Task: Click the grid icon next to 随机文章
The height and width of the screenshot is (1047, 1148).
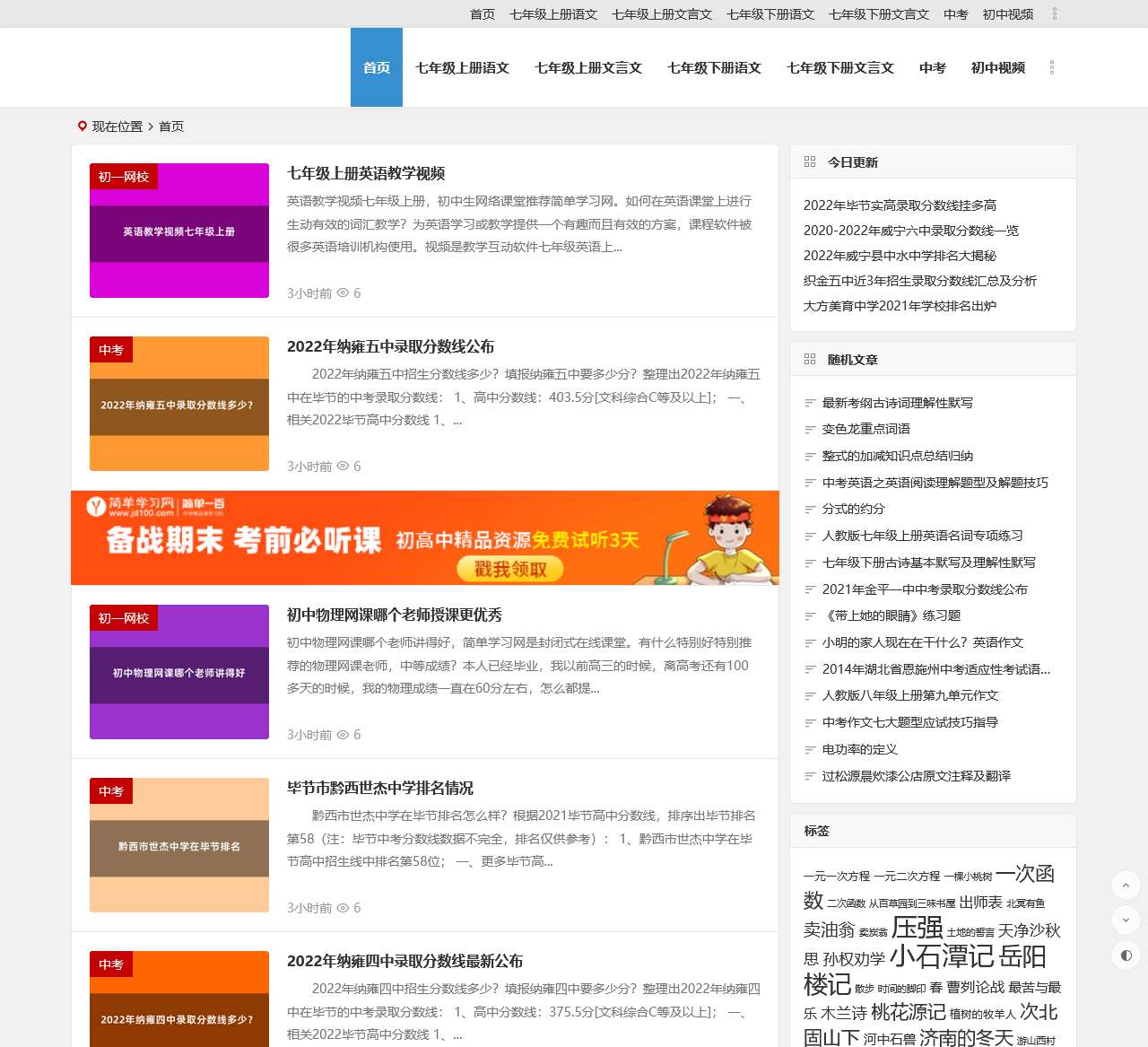Action: 808,358
